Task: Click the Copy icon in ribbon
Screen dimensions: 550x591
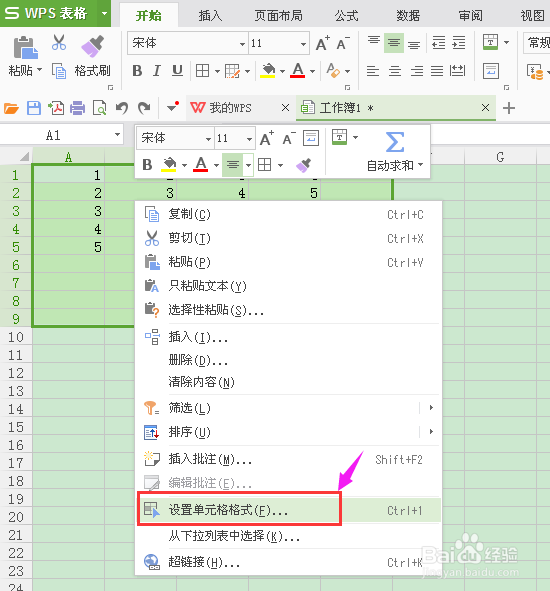Action: (59, 71)
